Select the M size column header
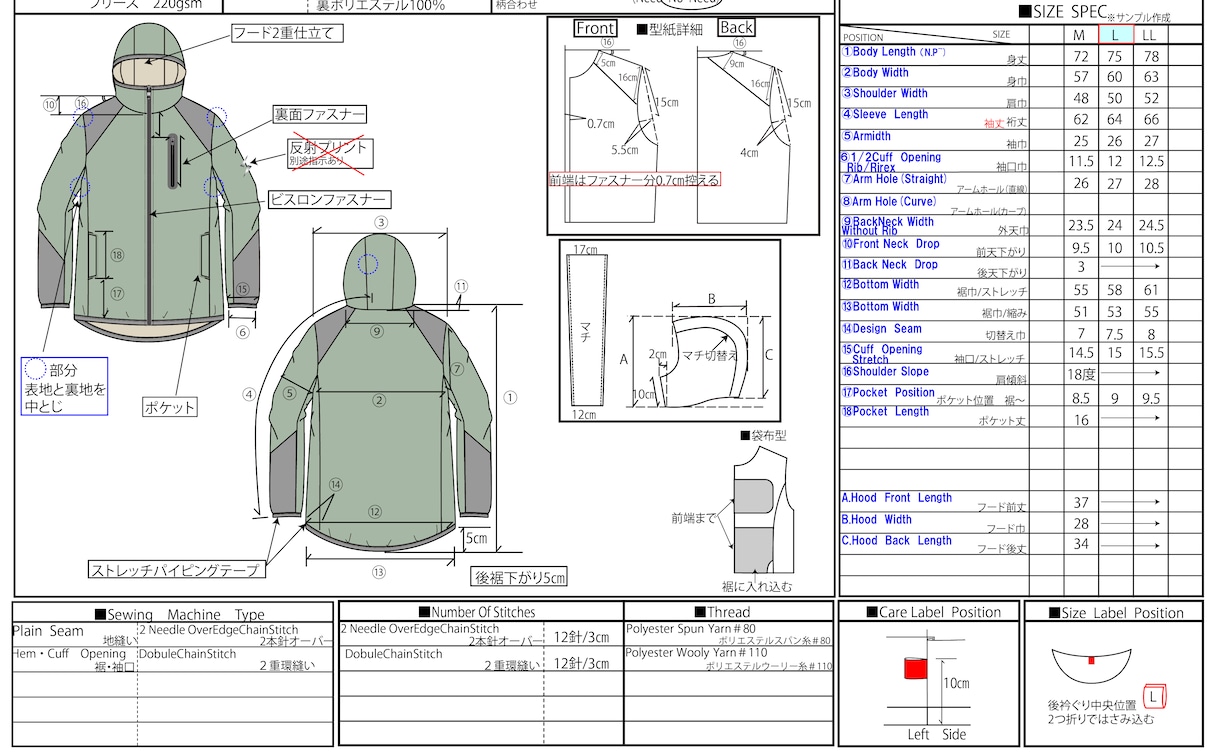Image resolution: width=1220 pixels, height=755 pixels. 1079,35
